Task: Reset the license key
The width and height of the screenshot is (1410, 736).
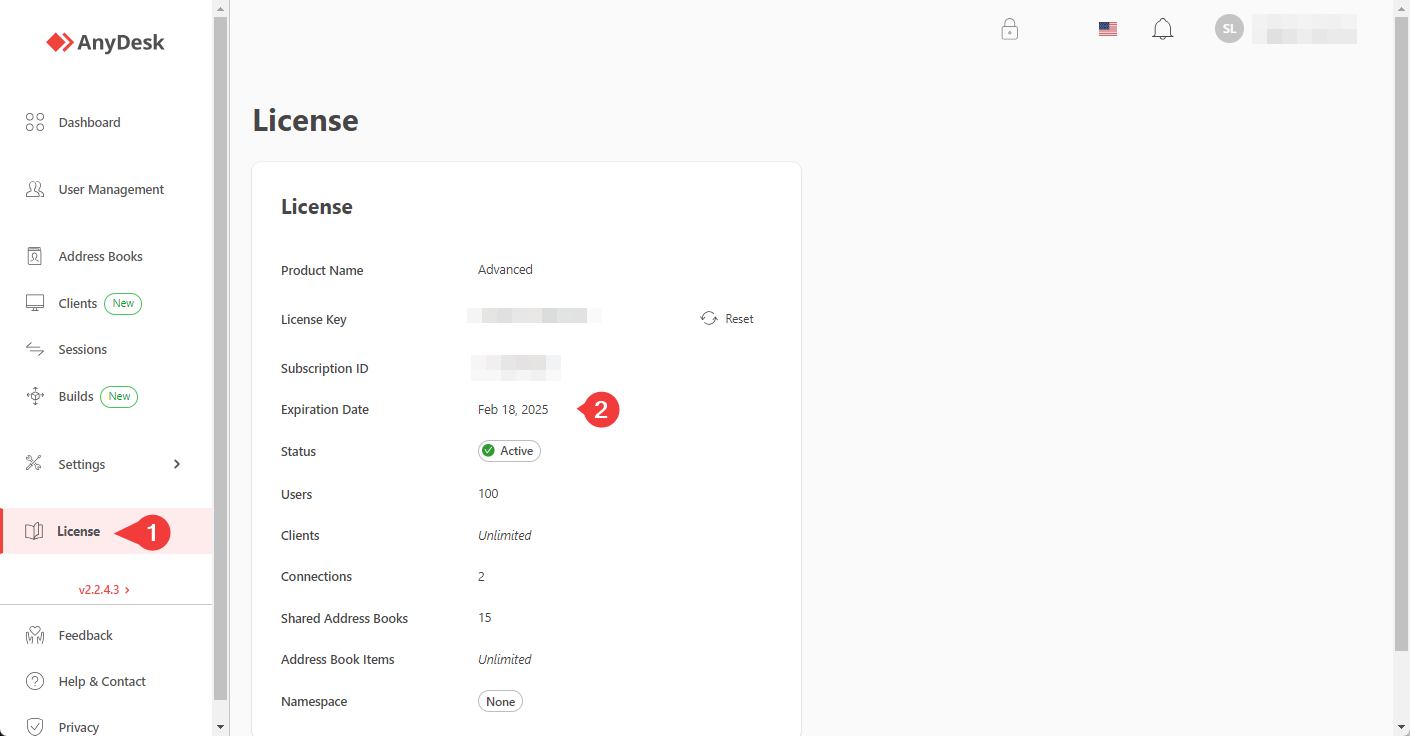Action: tap(727, 318)
